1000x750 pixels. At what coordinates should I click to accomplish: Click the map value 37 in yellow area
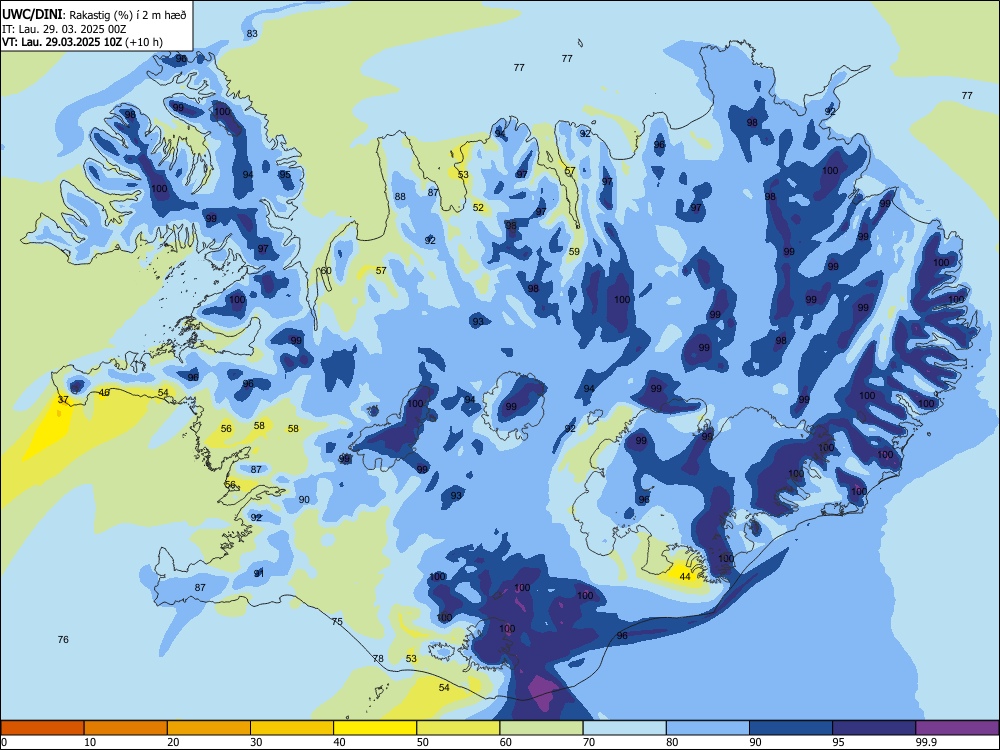[63, 400]
